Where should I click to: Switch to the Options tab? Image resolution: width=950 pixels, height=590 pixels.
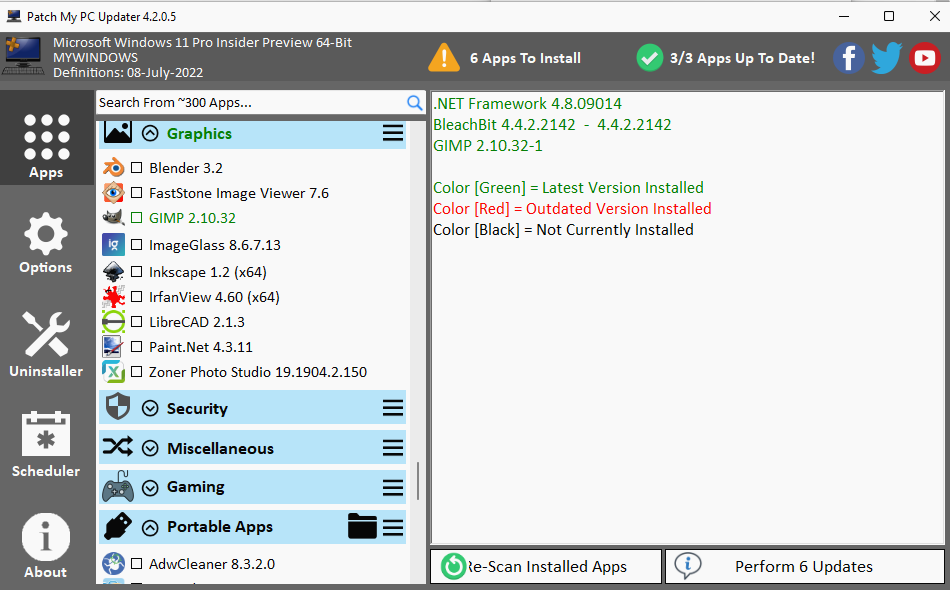(46, 245)
